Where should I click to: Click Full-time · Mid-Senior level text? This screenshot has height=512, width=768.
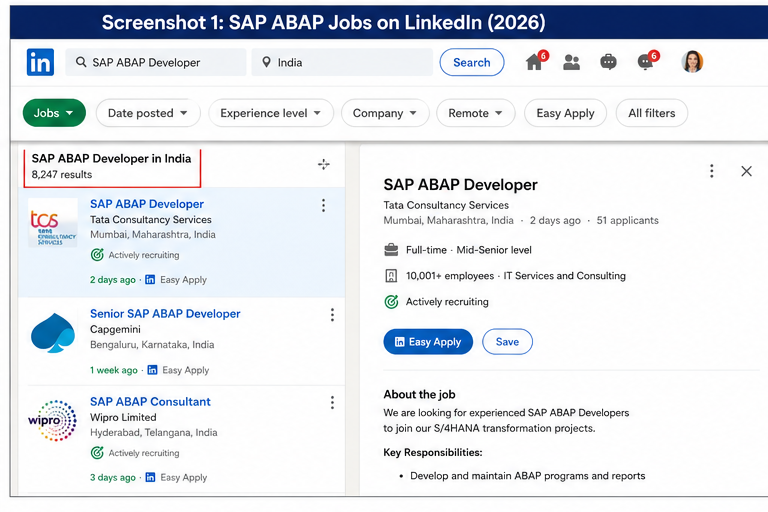[469, 250]
